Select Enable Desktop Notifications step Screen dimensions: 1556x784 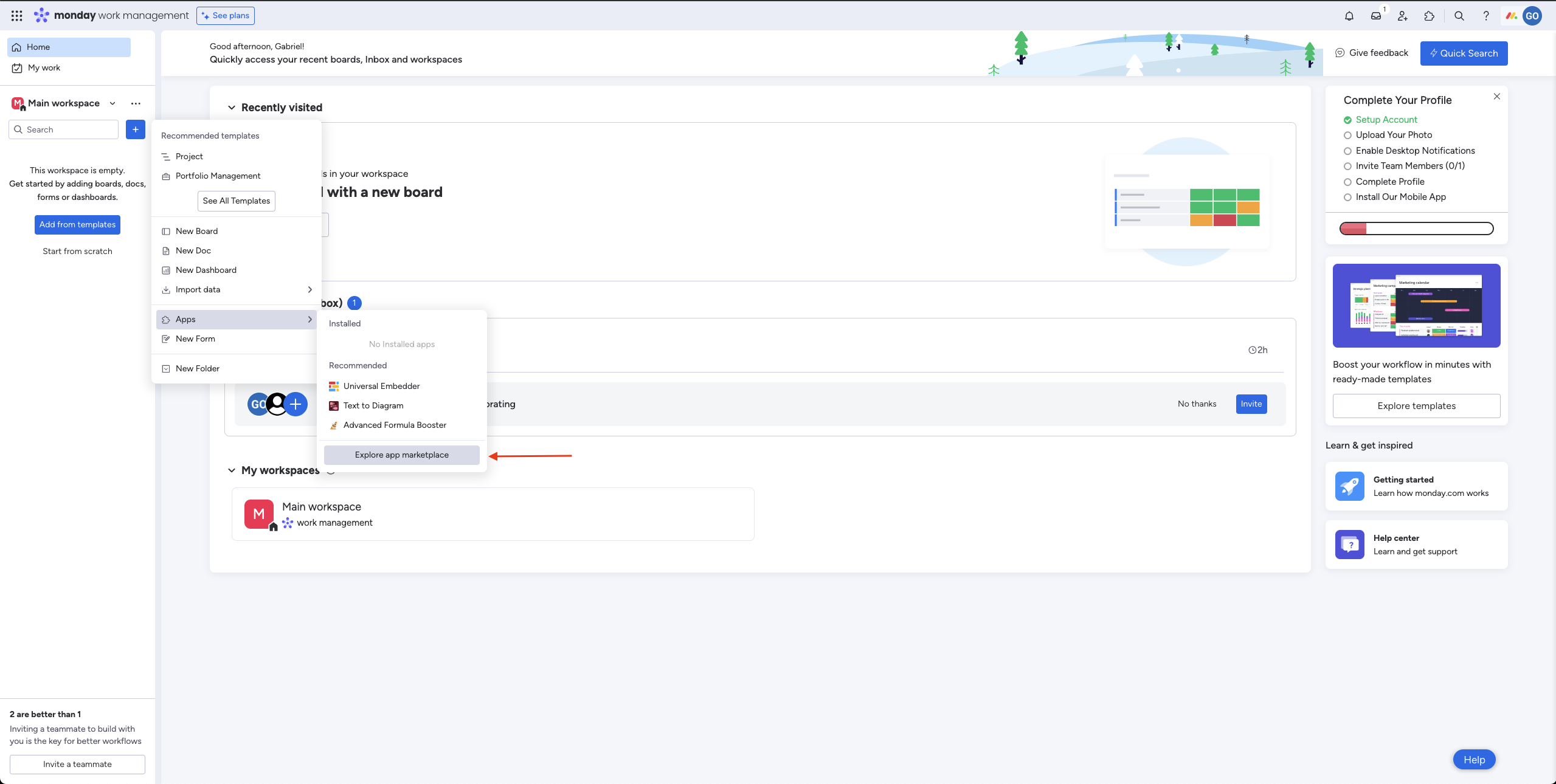(1409, 151)
